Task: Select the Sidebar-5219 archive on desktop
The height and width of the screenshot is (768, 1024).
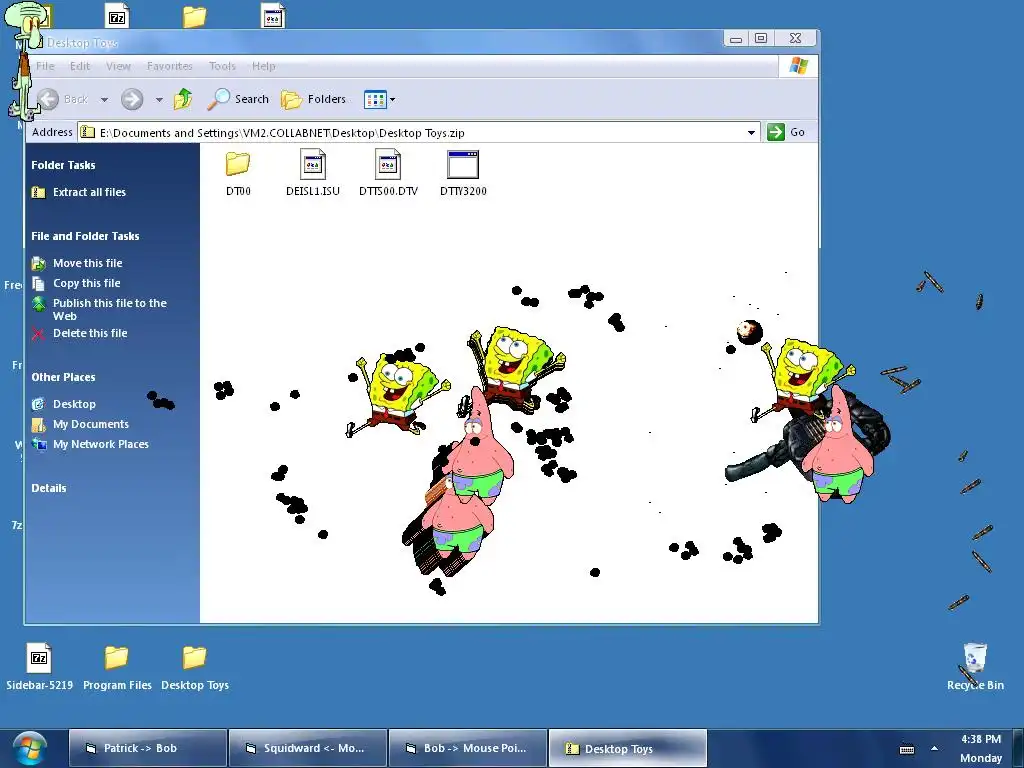Action: point(39,667)
